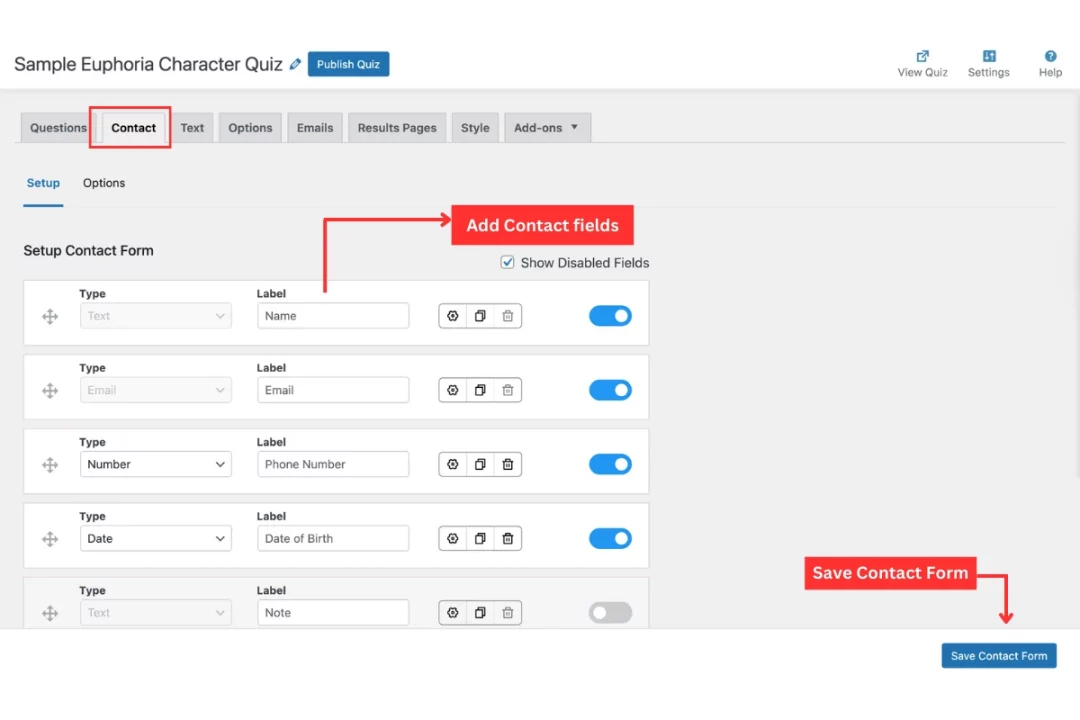Click the Publish Quiz button
The height and width of the screenshot is (720, 1080).
(348, 64)
